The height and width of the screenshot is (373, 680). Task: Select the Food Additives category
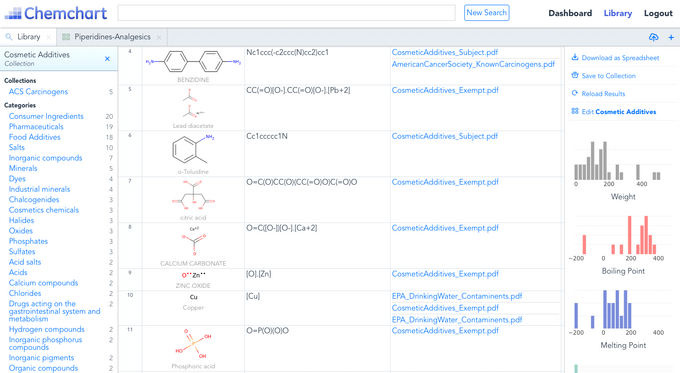tap(35, 137)
